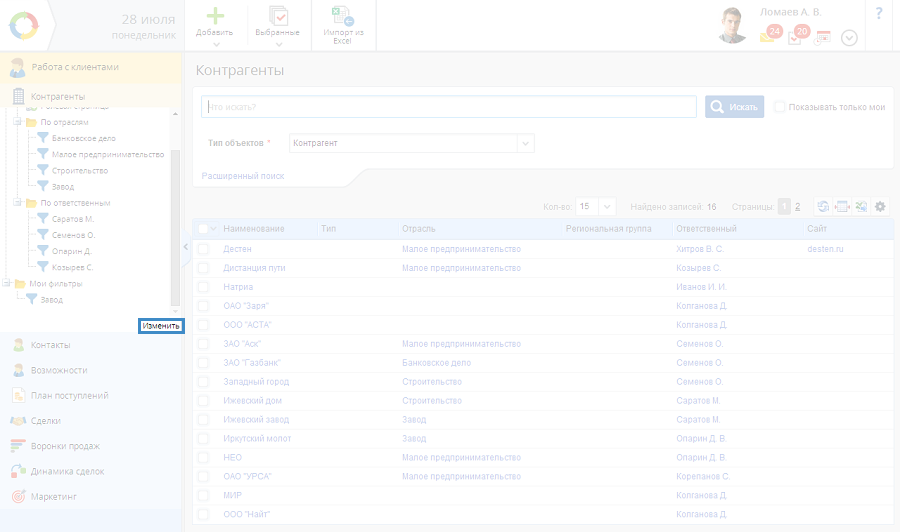900x532 pixels.
Task: Click the help question mark icon
Action: [879, 14]
